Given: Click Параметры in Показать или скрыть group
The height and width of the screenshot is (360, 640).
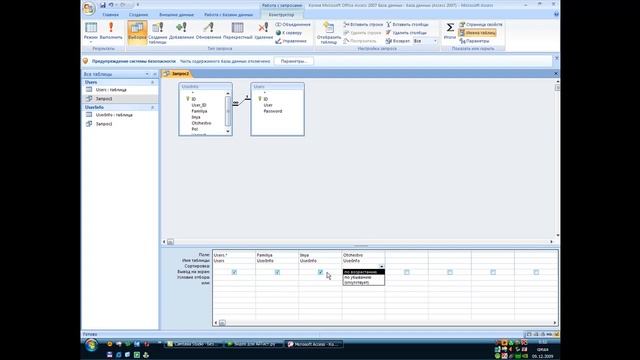Looking at the screenshot, I should [474, 41].
